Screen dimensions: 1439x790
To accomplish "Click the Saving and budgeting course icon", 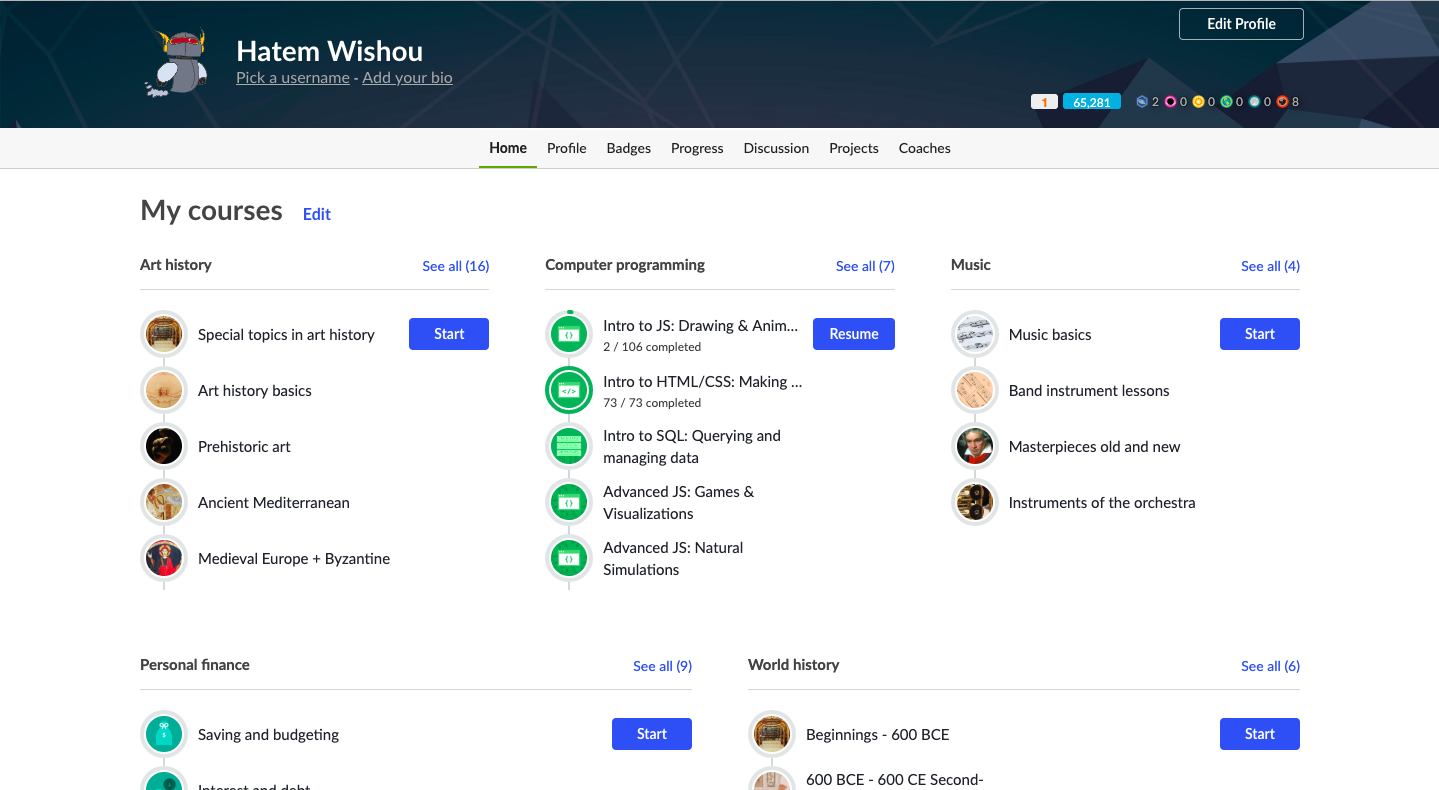I will (x=164, y=734).
